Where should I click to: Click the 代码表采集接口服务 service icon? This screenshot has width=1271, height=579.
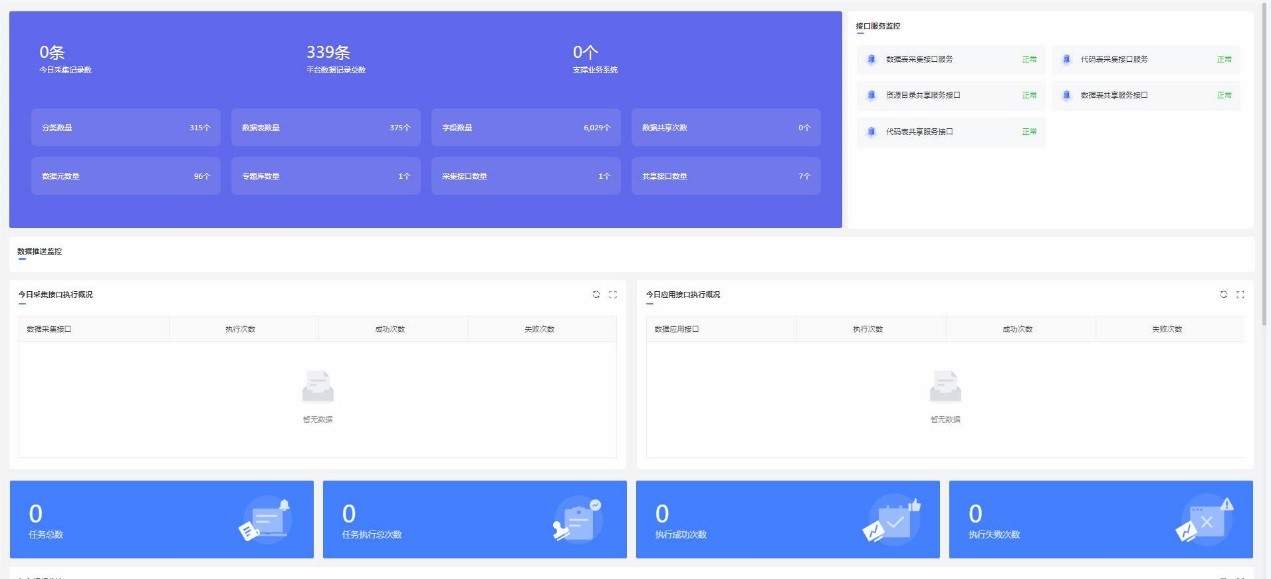[1066, 60]
